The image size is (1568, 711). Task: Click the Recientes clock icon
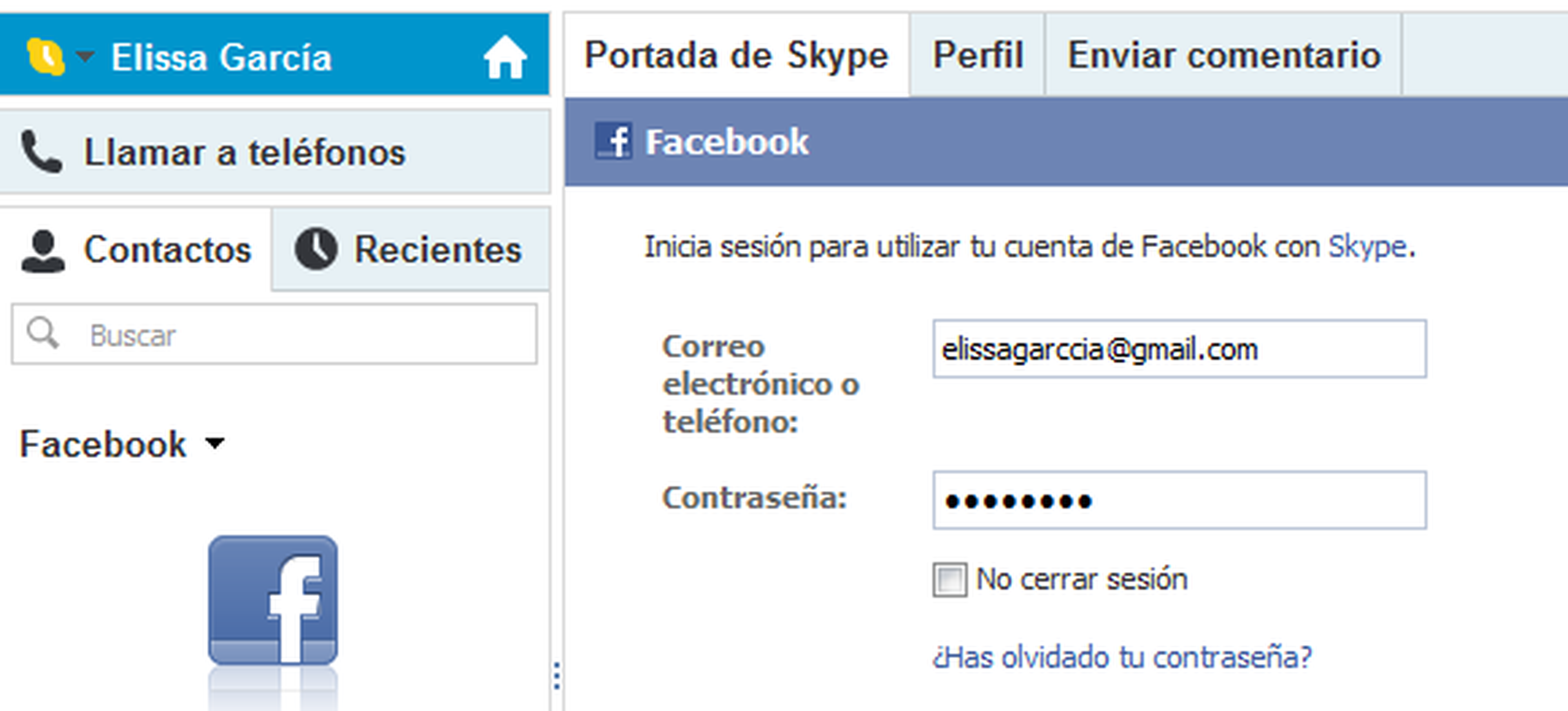316,249
